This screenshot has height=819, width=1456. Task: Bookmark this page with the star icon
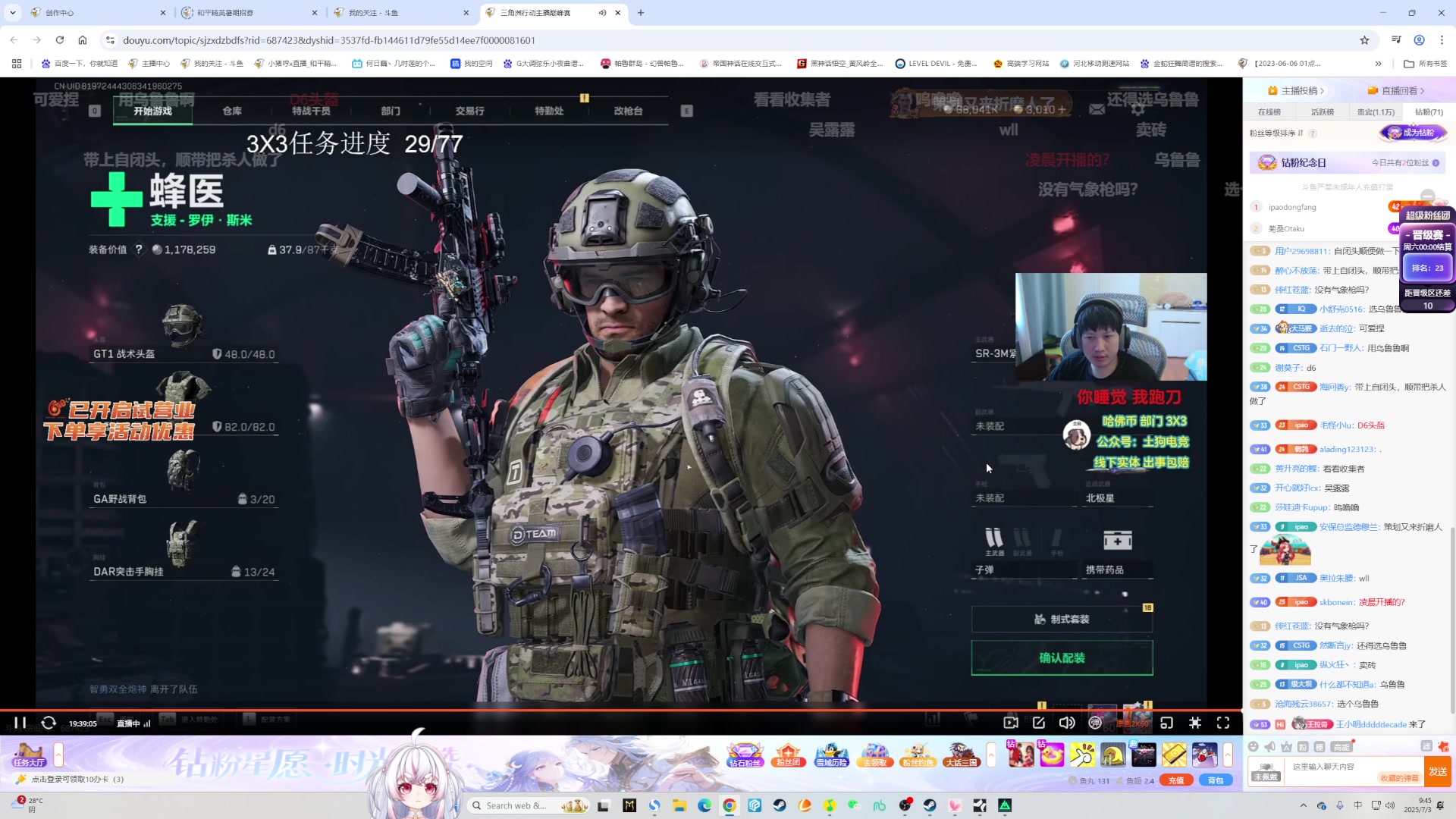click(x=1364, y=40)
